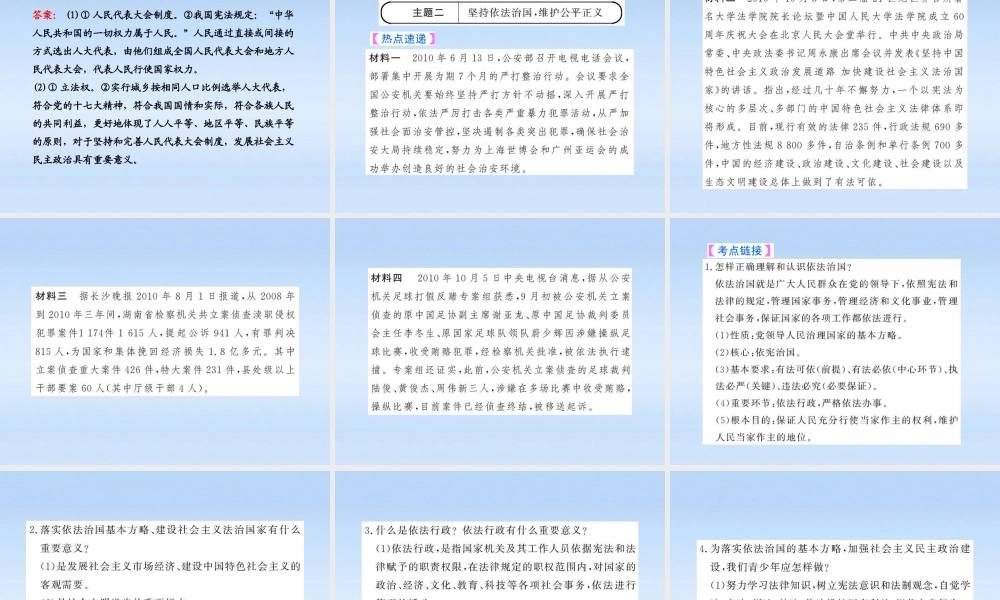This screenshot has width=1000, height=600.
Task: Click the red 答案: label
Action: pyautogui.click(x=45, y=15)
